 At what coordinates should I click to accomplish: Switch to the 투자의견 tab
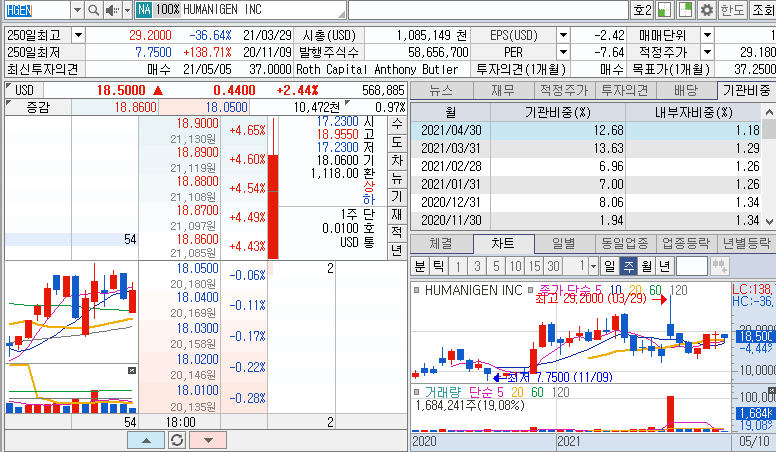tap(625, 91)
